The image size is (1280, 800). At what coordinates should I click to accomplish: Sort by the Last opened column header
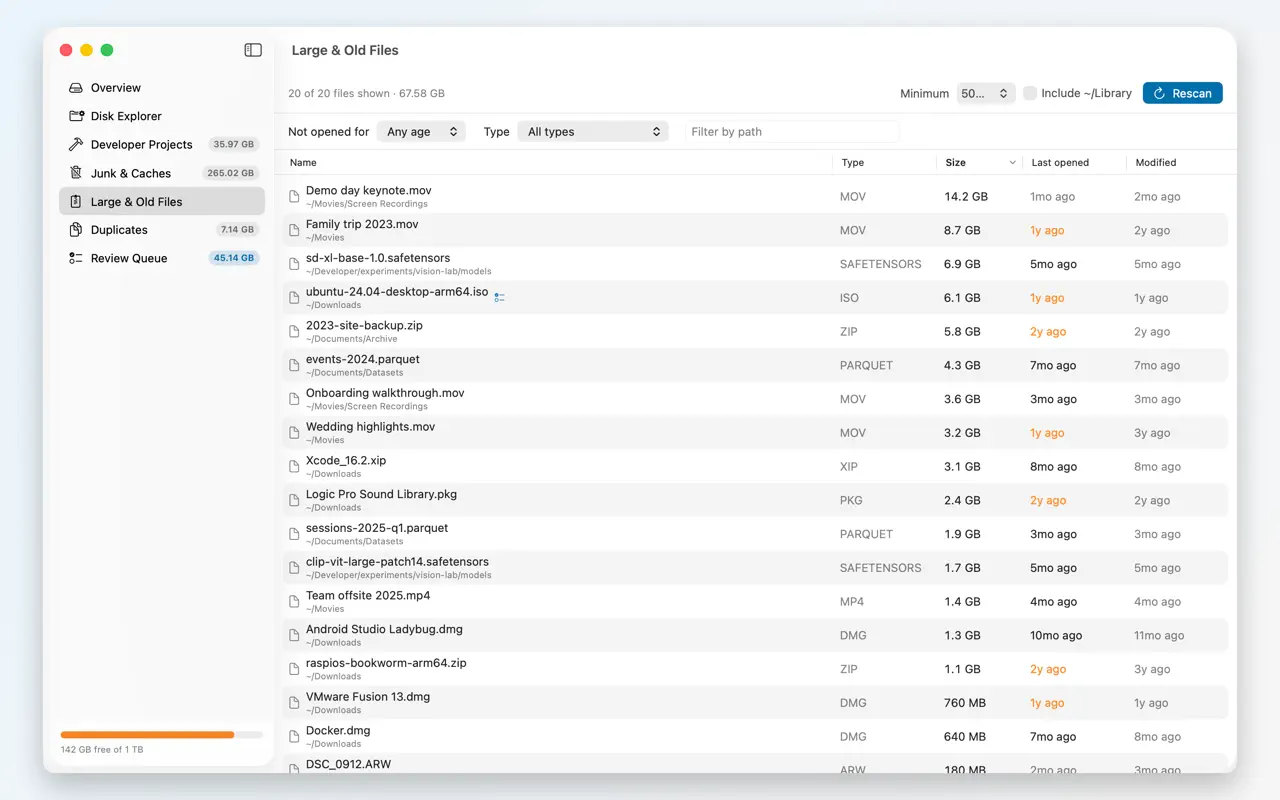[x=1074, y=162]
